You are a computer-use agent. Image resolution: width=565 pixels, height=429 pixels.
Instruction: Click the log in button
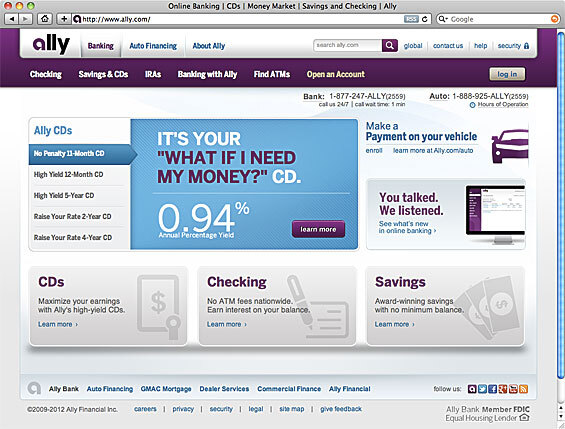tap(507, 74)
